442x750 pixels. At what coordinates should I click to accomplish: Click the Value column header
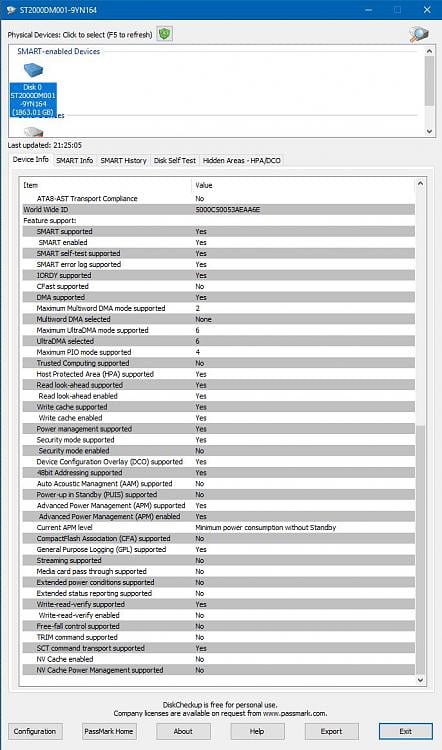click(x=304, y=185)
